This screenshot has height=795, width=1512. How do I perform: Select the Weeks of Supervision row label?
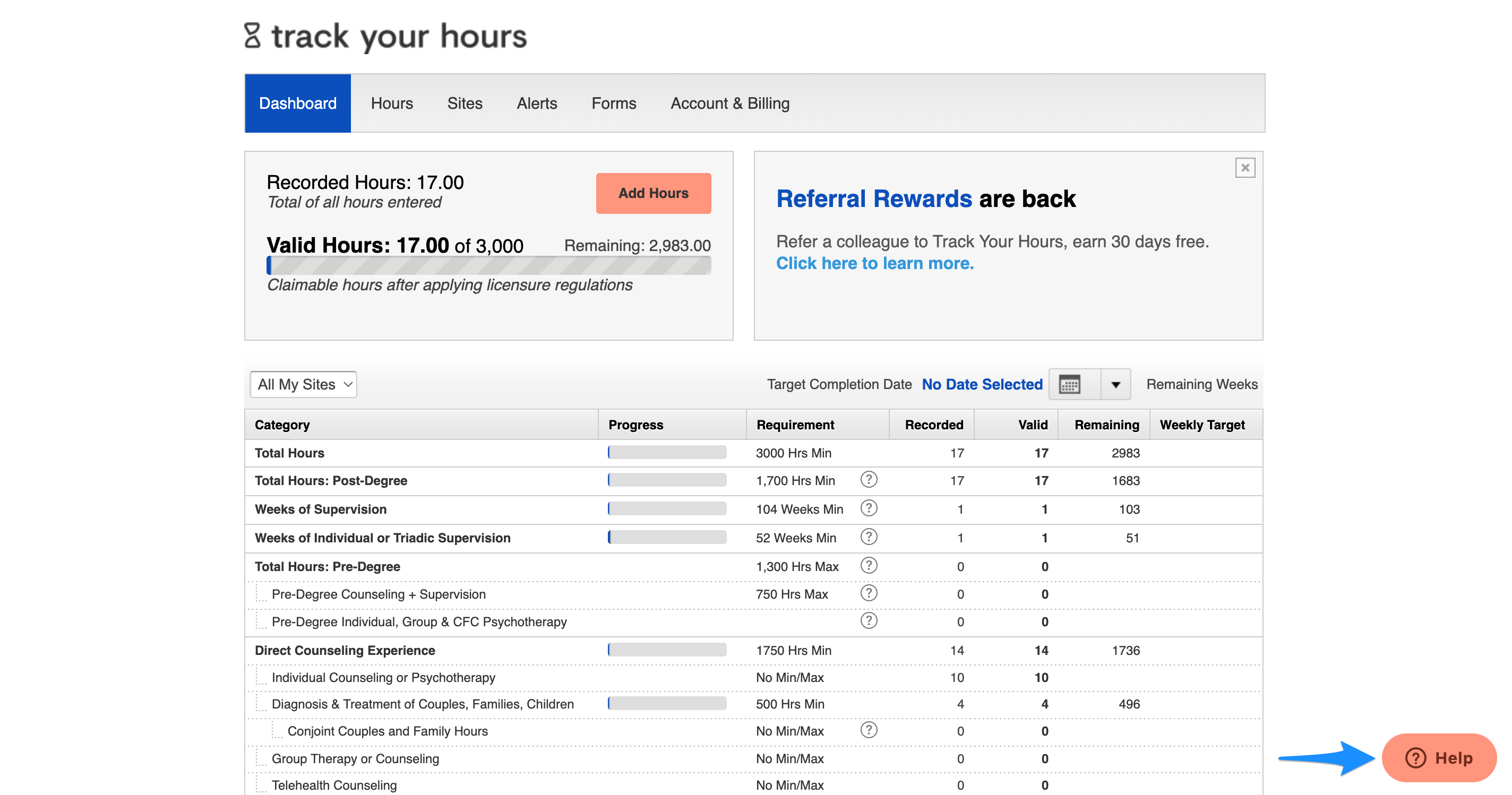point(321,509)
